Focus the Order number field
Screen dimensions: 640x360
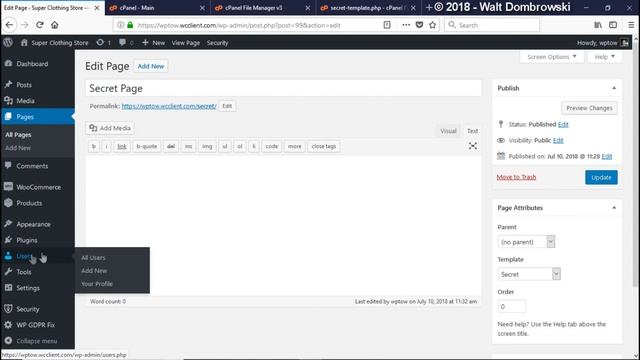(512, 306)
